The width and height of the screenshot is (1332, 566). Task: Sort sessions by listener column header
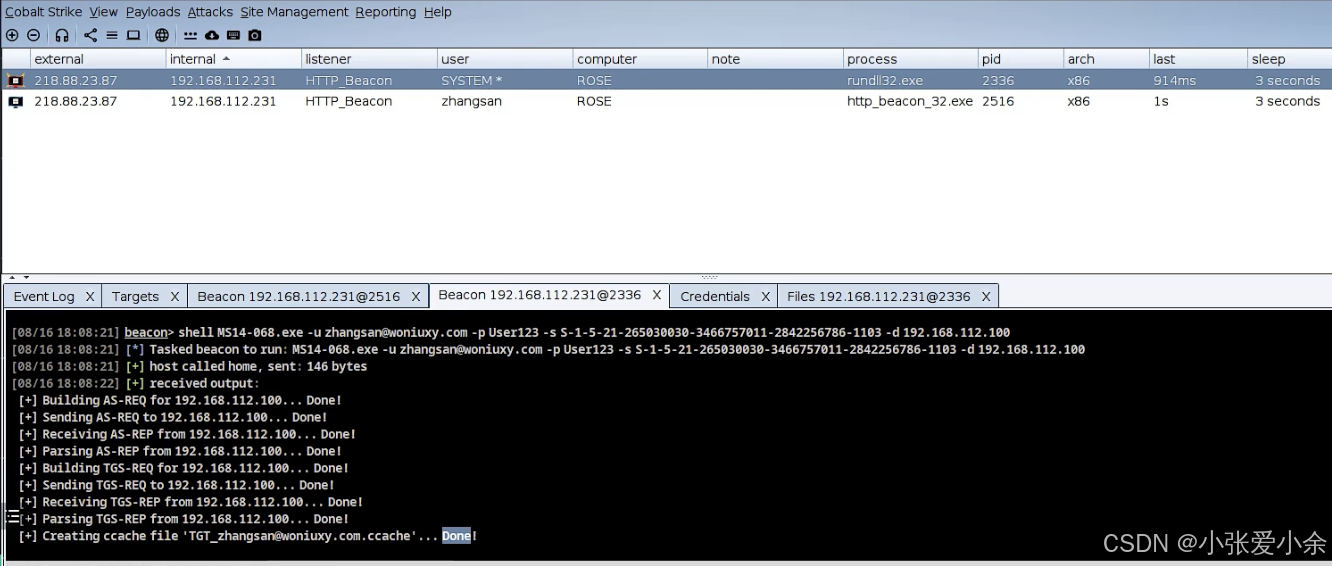369,59
